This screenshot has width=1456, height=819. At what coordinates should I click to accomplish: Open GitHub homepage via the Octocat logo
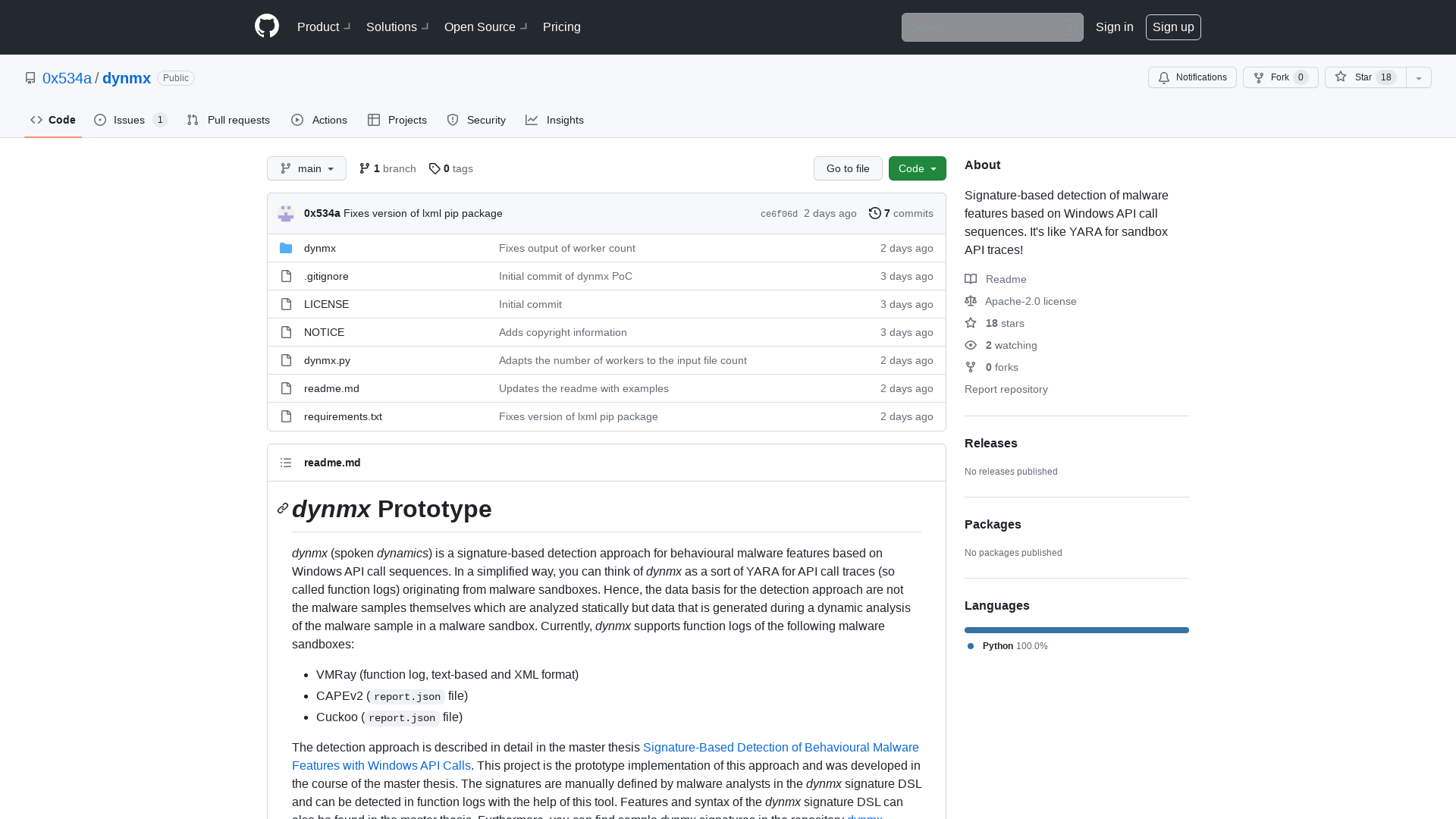point(267,27)
